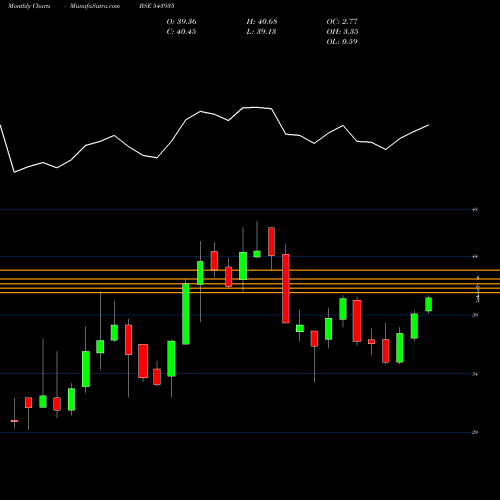
Task: Click the price axis label '44'
Action: click(475, 257)
